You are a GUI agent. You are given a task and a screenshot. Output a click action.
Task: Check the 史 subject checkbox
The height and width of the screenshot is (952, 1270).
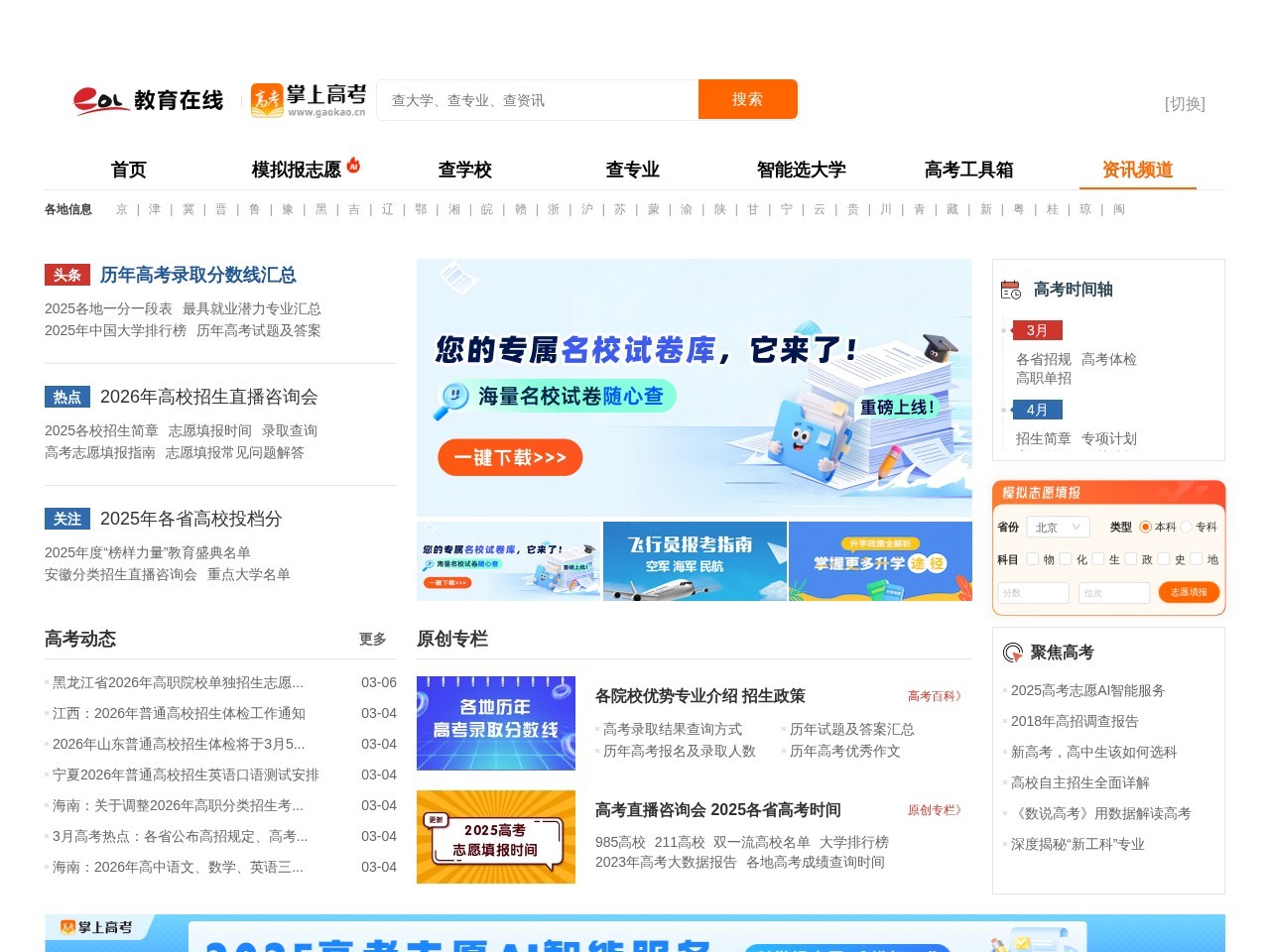tap(1164, 559)
